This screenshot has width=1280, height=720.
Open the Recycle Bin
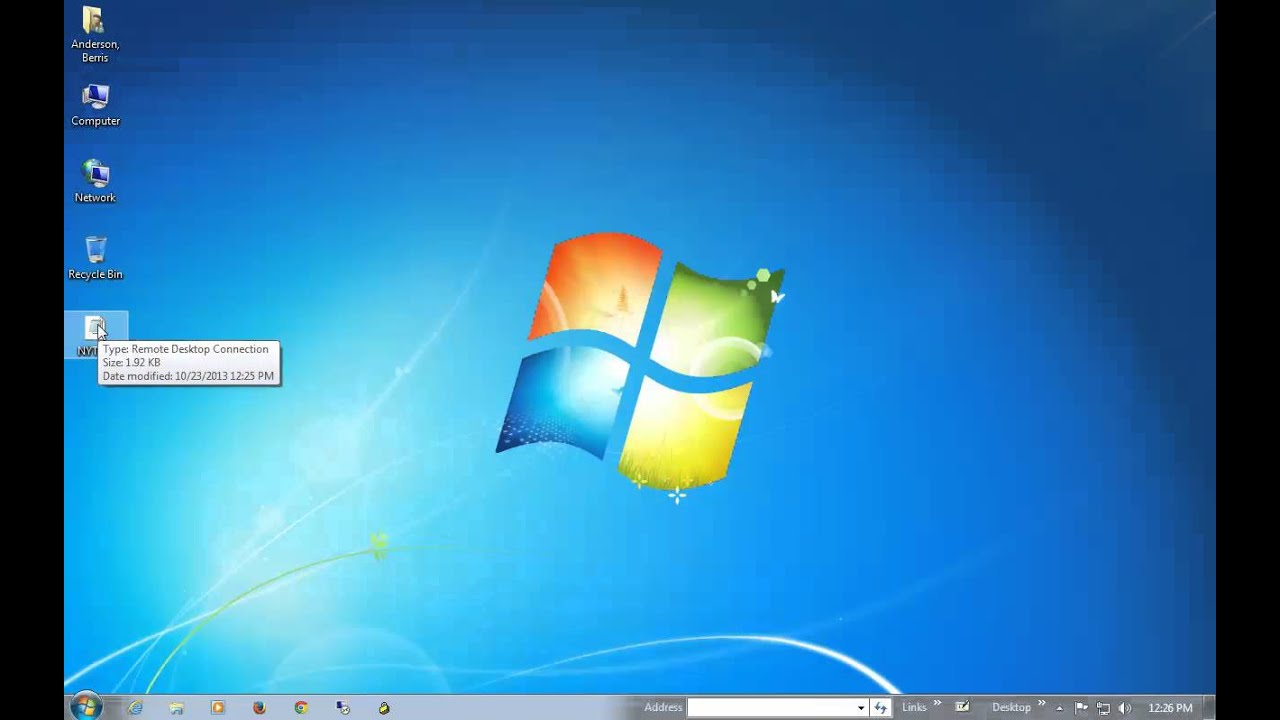[x=95, y=258]
